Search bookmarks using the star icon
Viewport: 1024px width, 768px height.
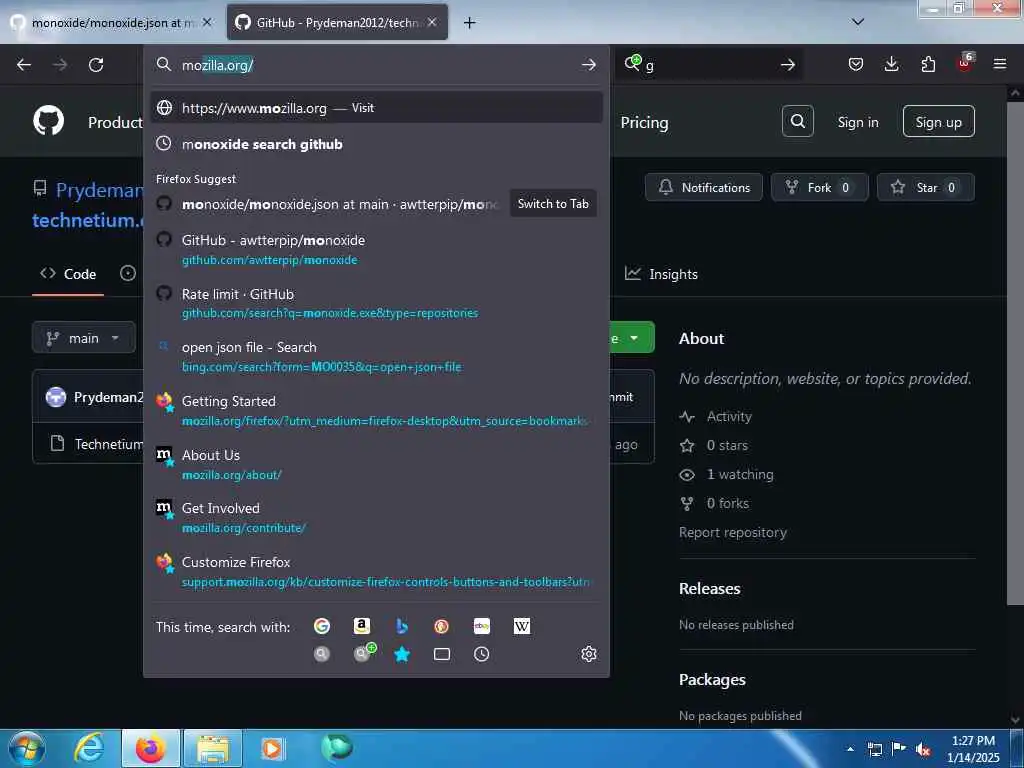coord(402,654)
